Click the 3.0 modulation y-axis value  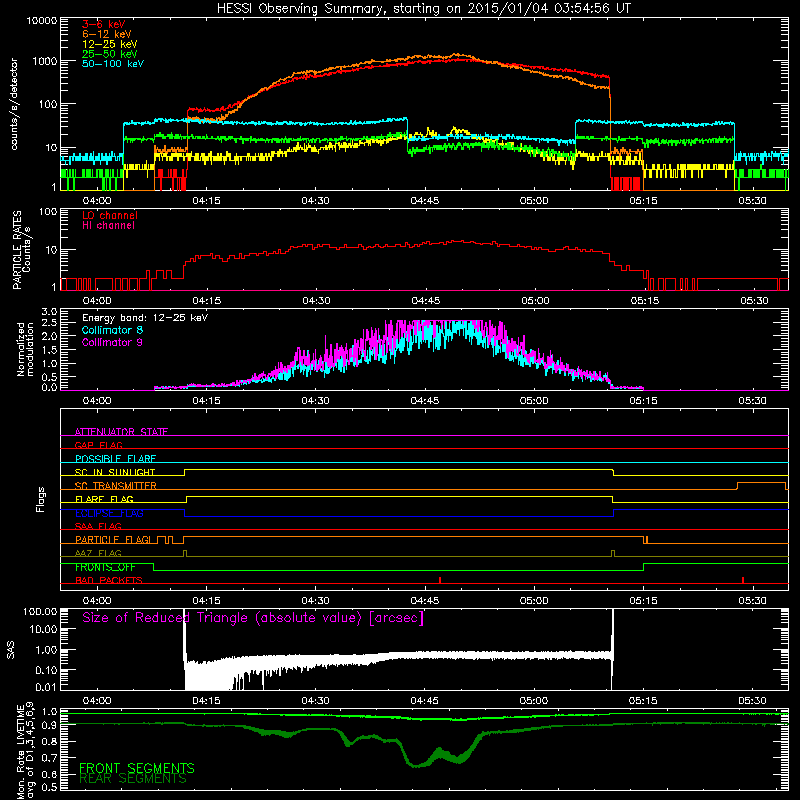tap(49, 311)
